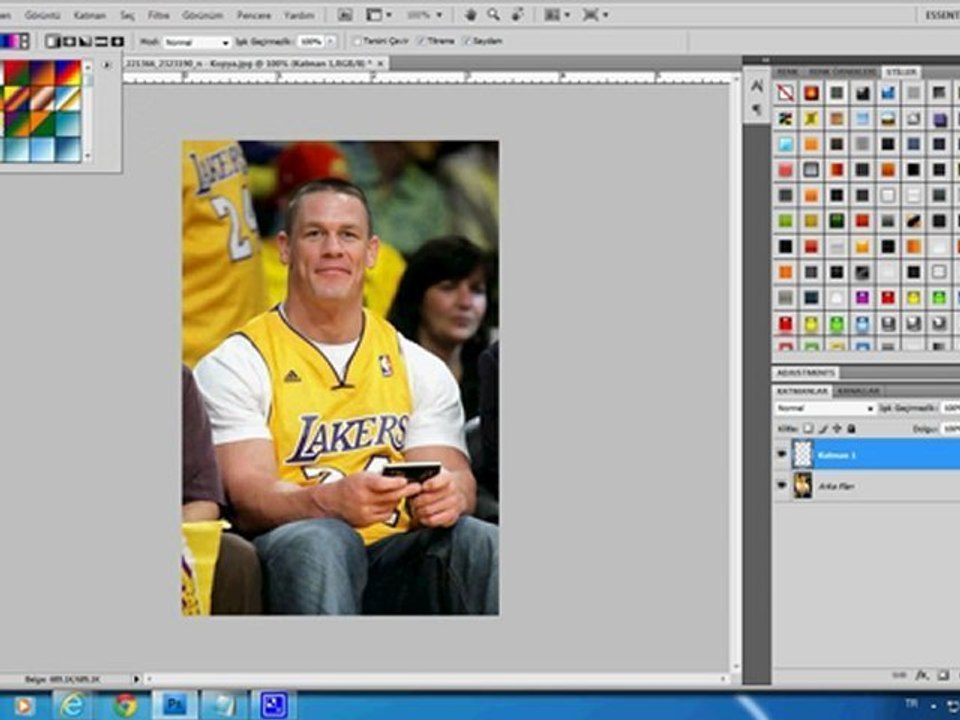Hide the Arka Plan layer eye

(x=781, y=486)
